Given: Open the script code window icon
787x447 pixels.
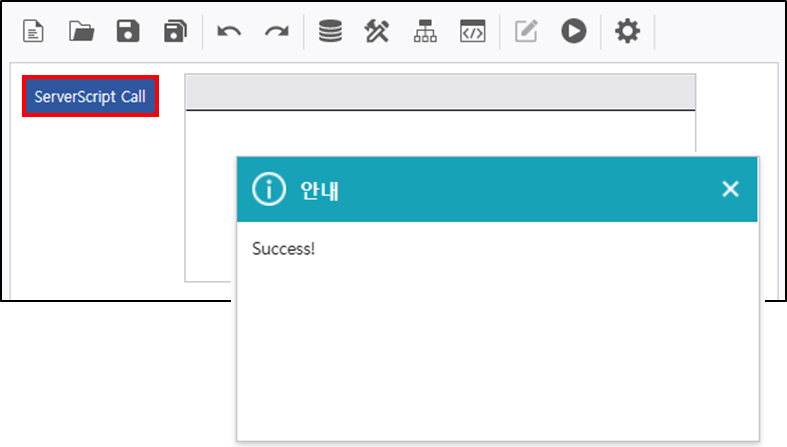Looking at the screenshot, I should (x=473, y=31).
